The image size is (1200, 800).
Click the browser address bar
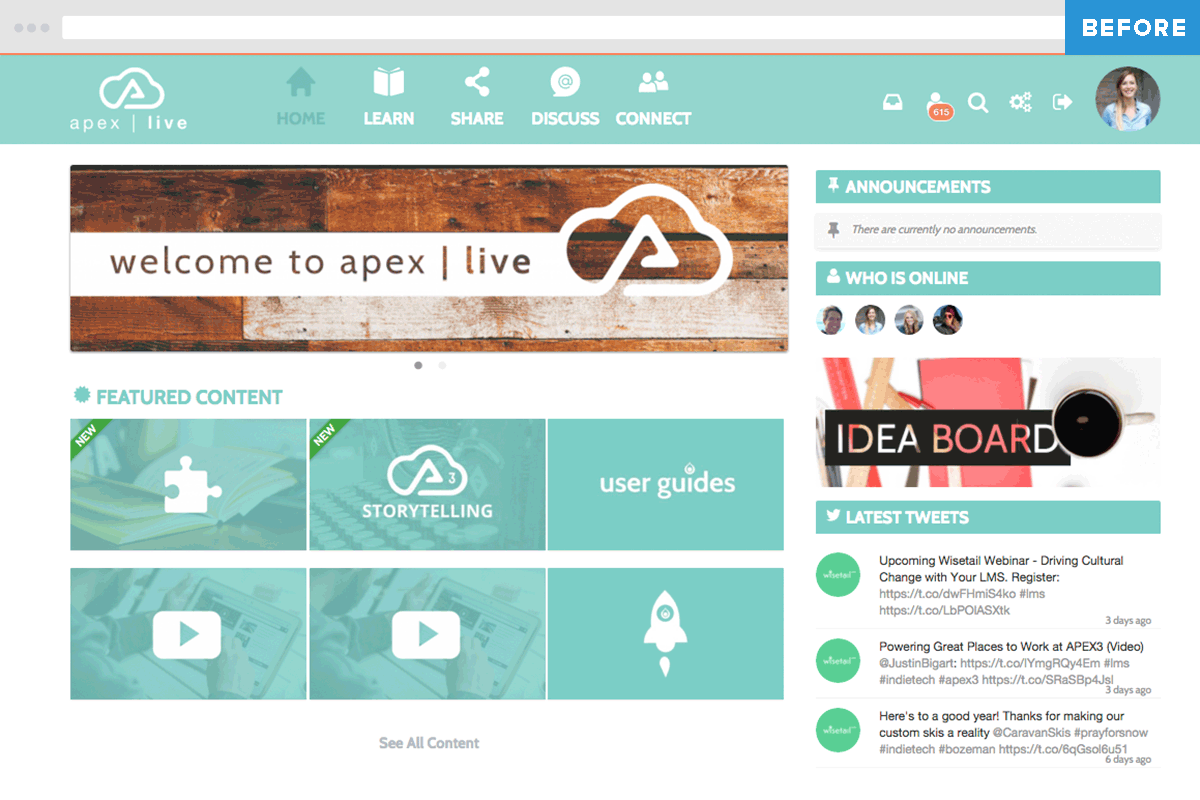coord(562,27)
